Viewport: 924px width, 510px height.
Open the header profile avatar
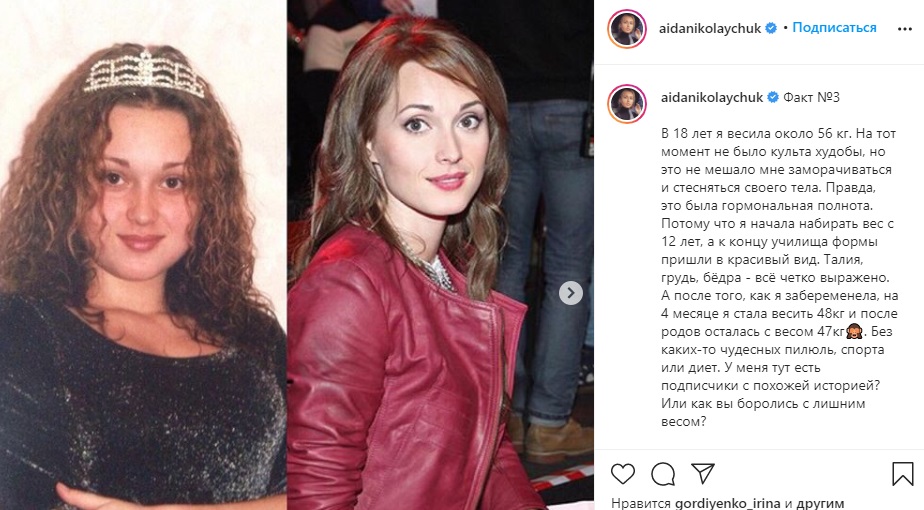(627, 28)
